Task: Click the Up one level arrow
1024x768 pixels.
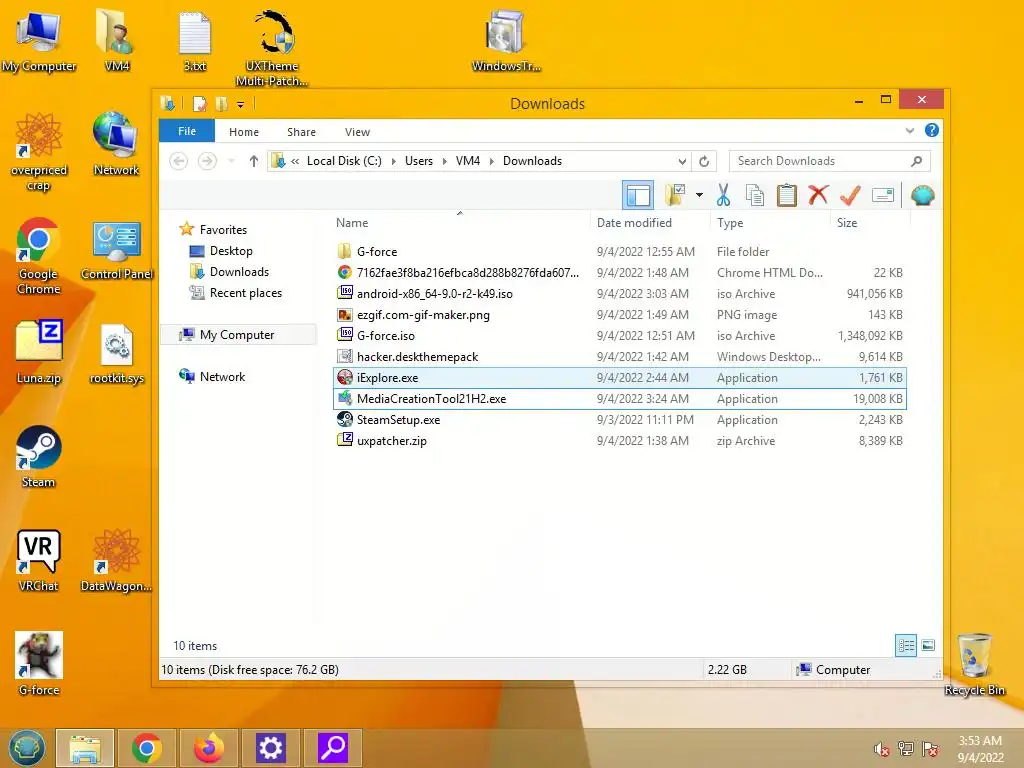Action: coord(253,161)
